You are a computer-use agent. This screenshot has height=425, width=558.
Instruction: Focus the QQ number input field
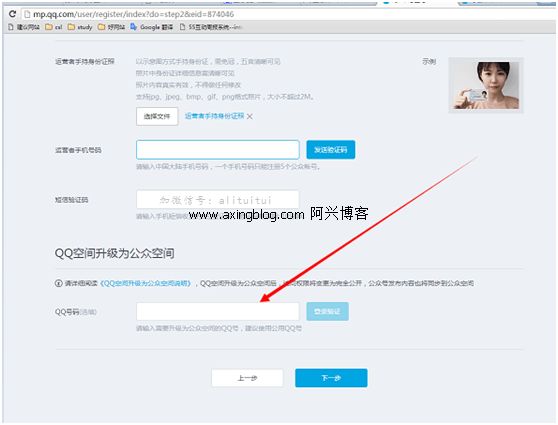tap(218, 311)
